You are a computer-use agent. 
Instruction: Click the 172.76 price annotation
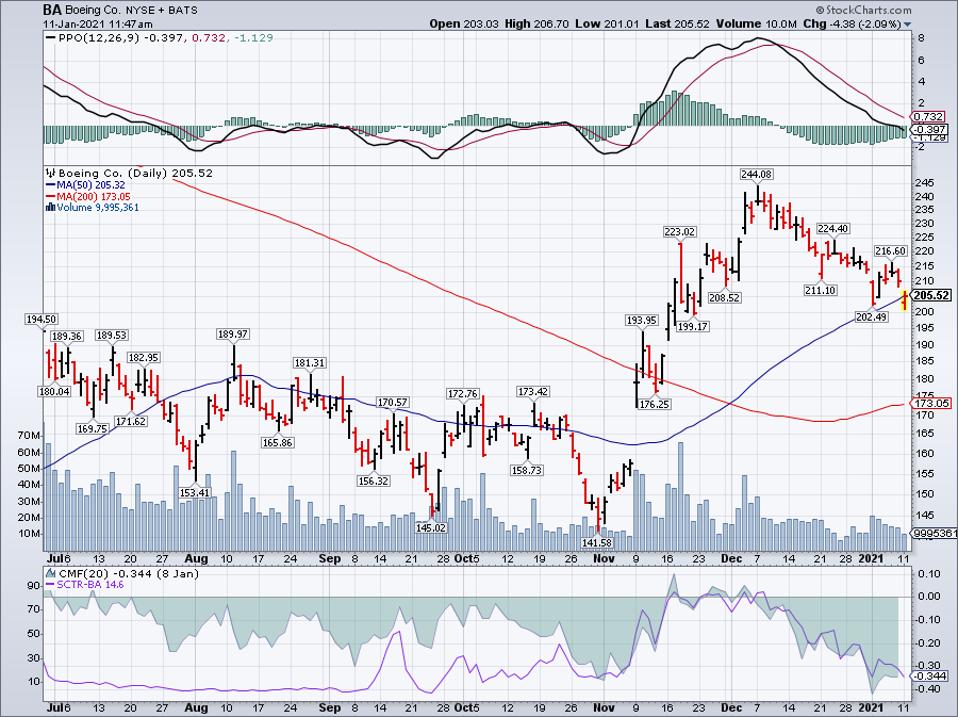coord(463,393)
